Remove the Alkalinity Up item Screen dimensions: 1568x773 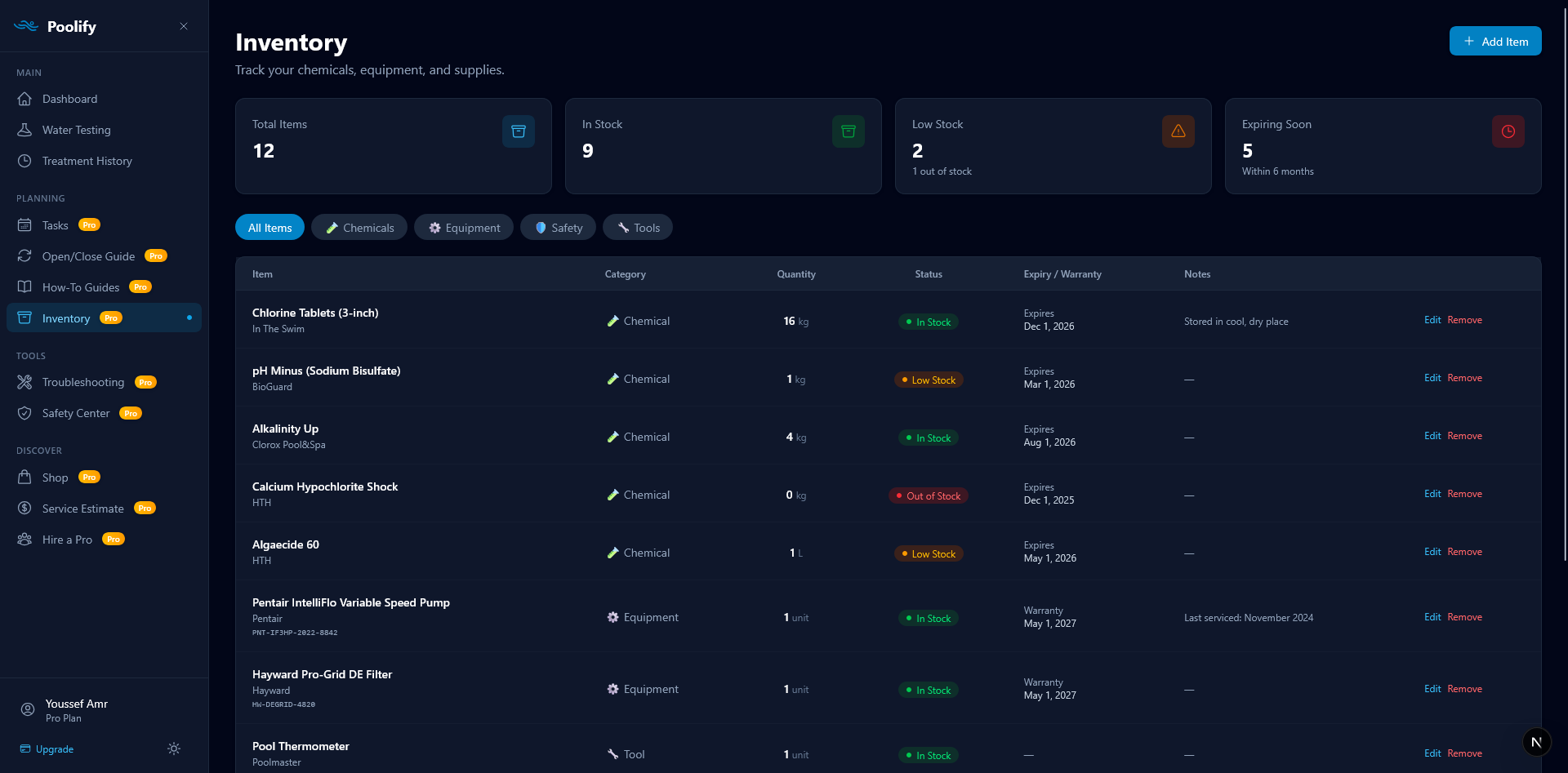[x=1464, y=436]
